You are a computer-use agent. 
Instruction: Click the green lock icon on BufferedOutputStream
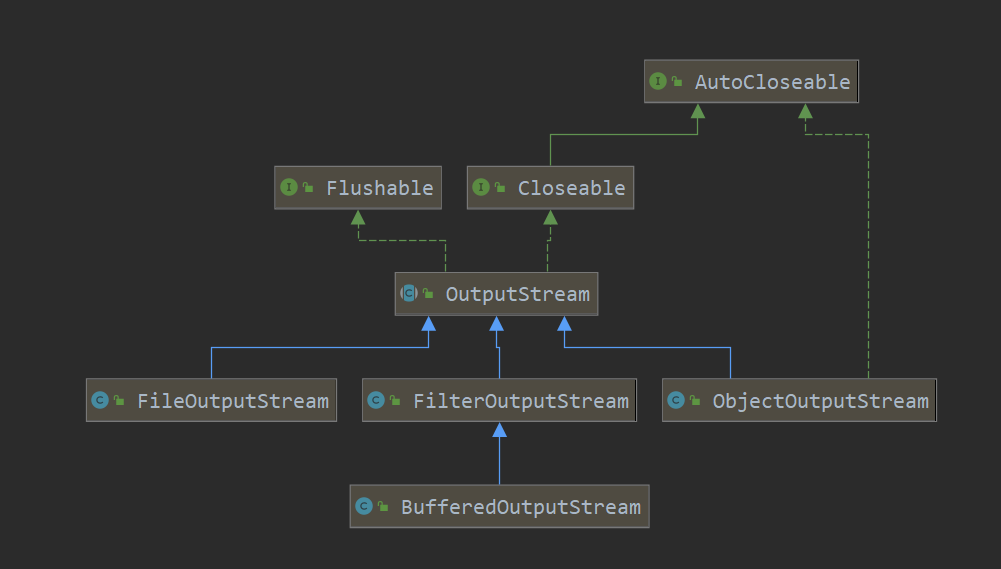[383, 507]
